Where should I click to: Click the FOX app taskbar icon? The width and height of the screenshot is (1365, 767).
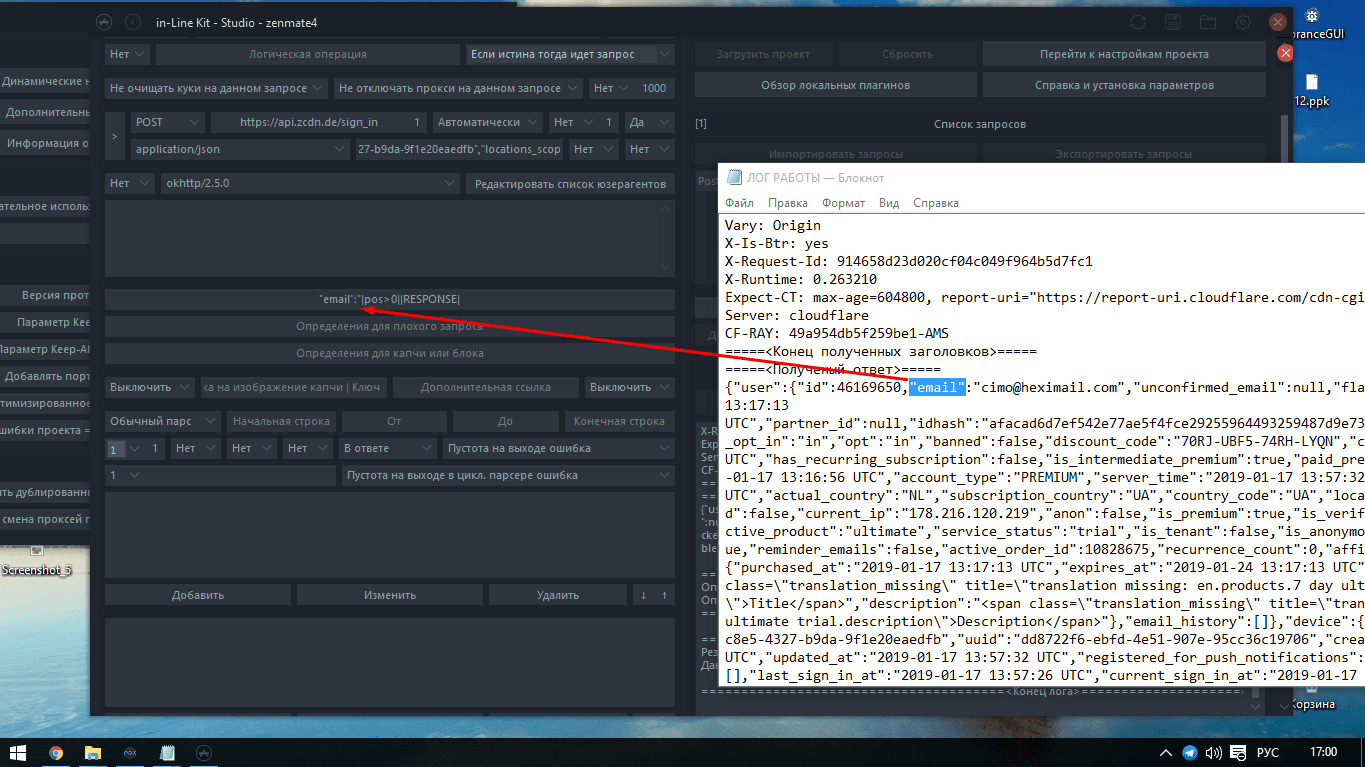(130, 752)
